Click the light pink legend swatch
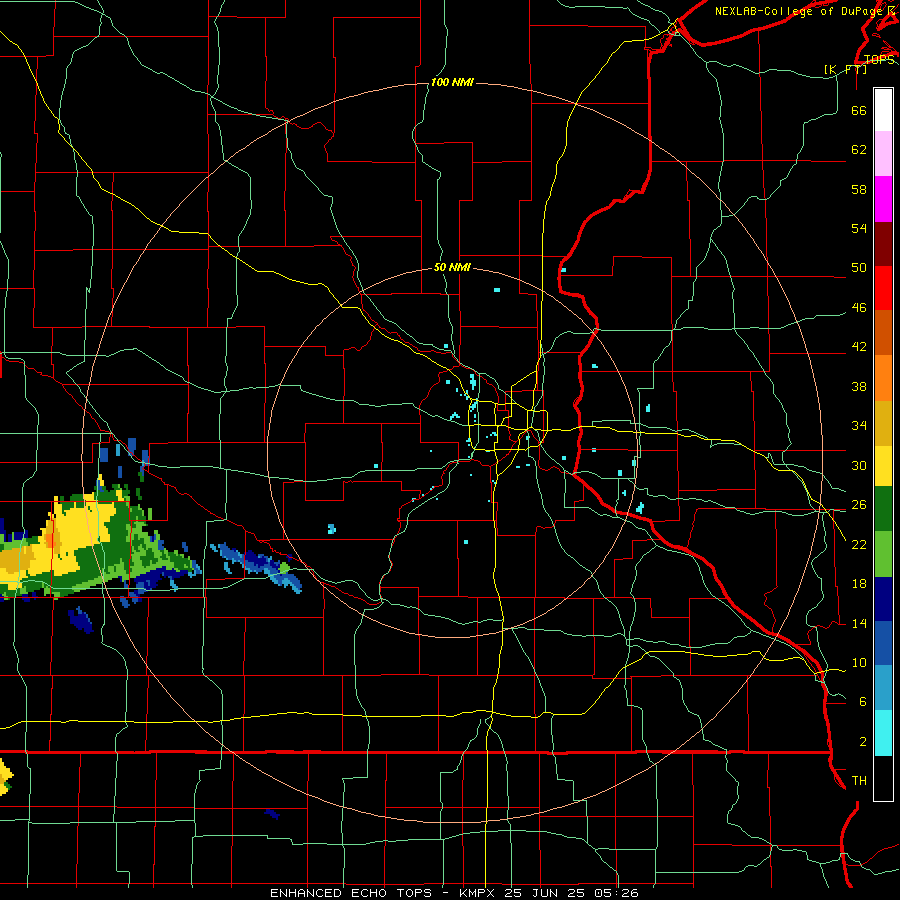Screen dimensions: 900x900 tap(883, 153)
